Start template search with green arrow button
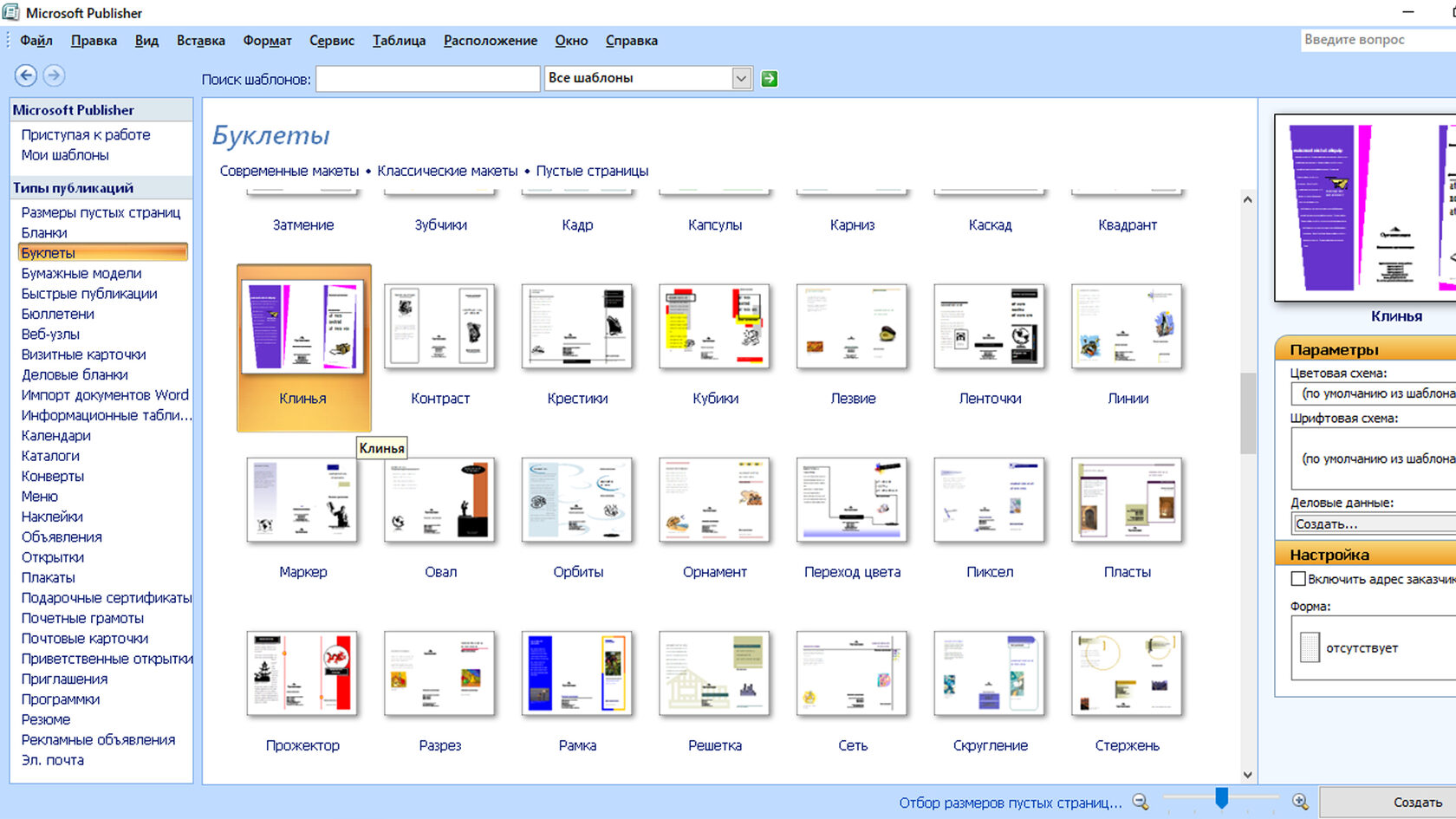Viewport: 1456px width, 819px height. click(x=769, y=79)
